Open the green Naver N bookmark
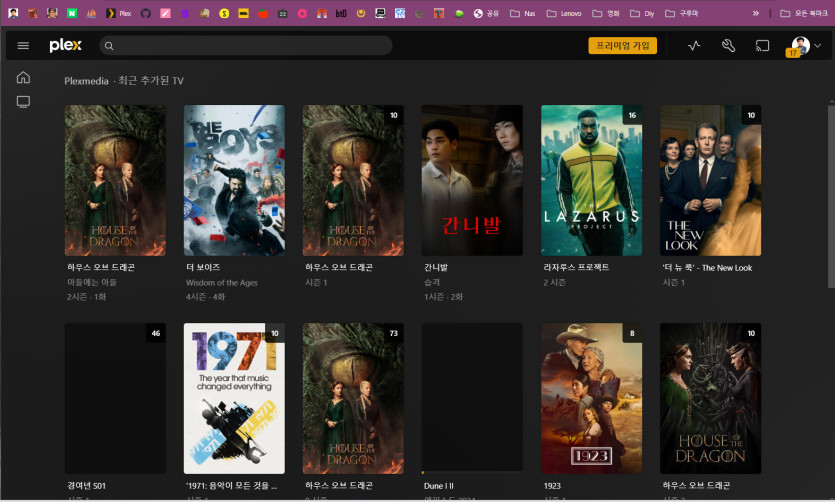Image resolution: width=835 pixels, height=502 pixels. pyautogui.click(x=71, y=13)
